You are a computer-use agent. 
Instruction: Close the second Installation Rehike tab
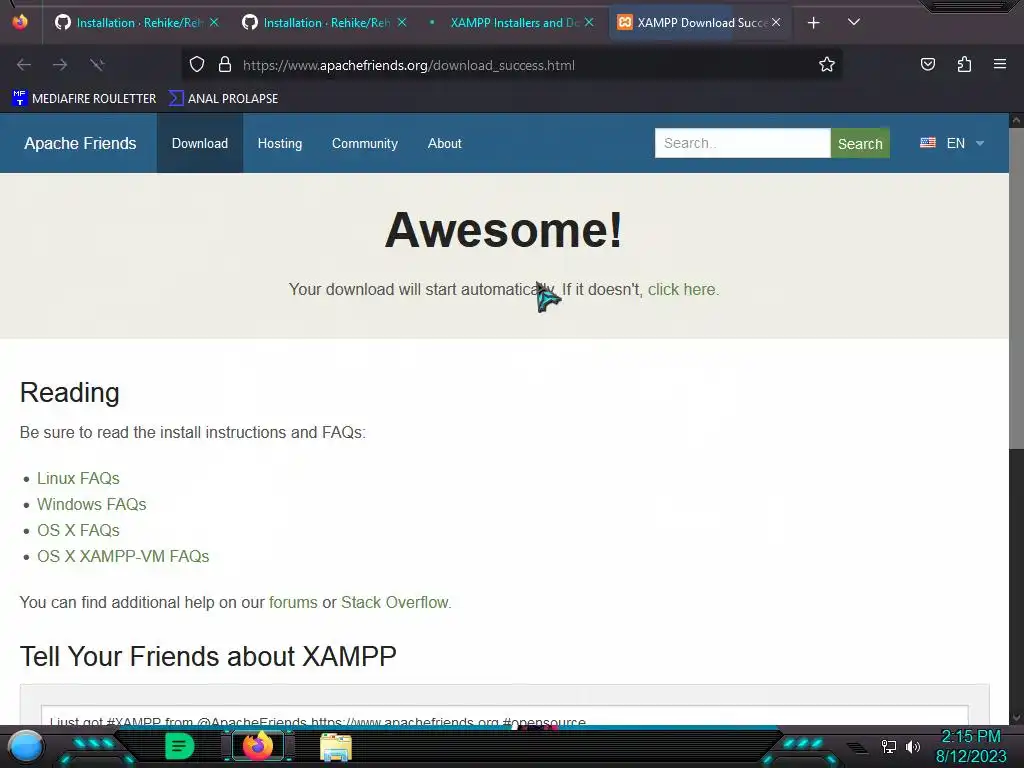[x=402, y=22]
